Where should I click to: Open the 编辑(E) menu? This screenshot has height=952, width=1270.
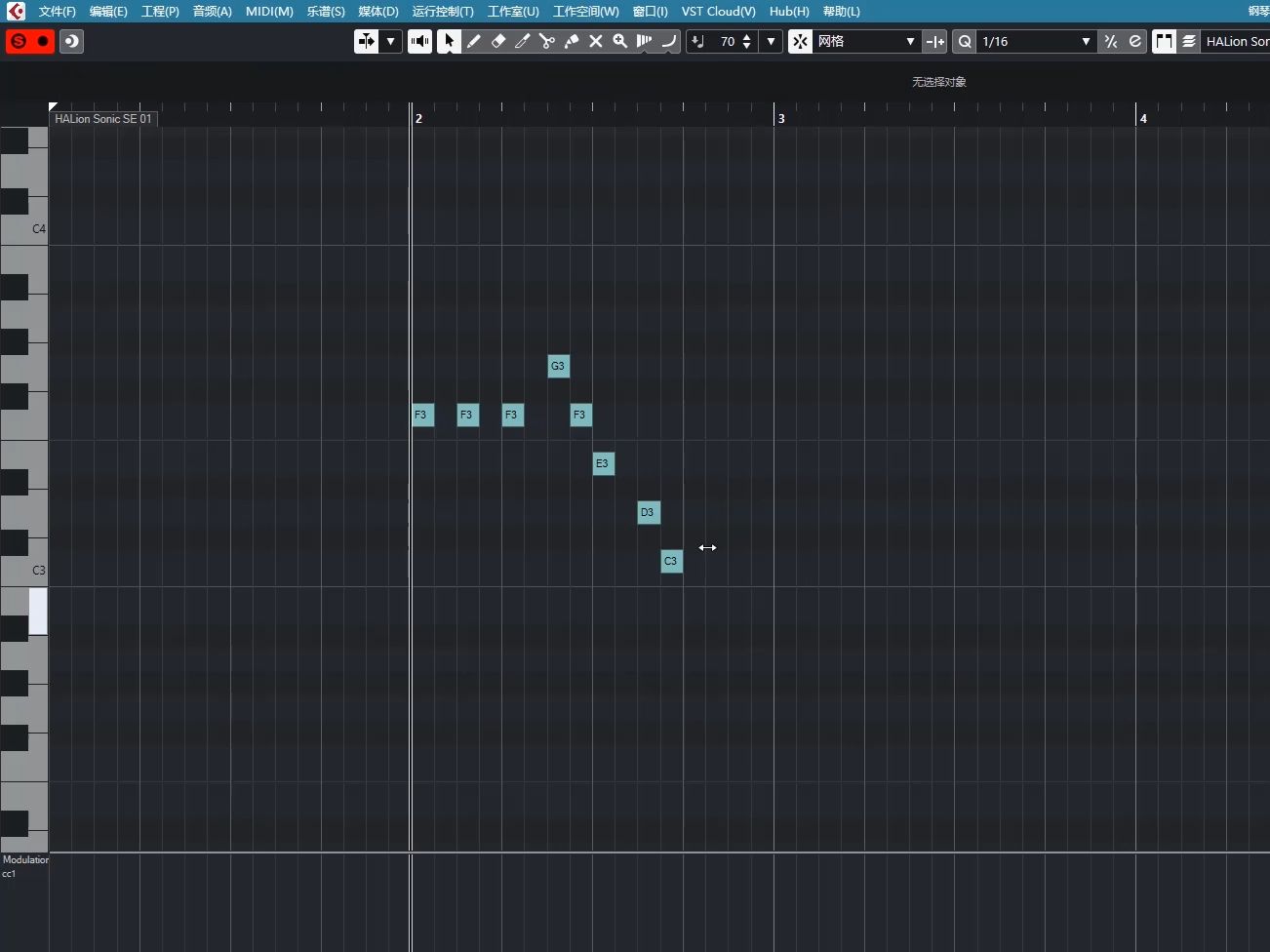[107, 11]
